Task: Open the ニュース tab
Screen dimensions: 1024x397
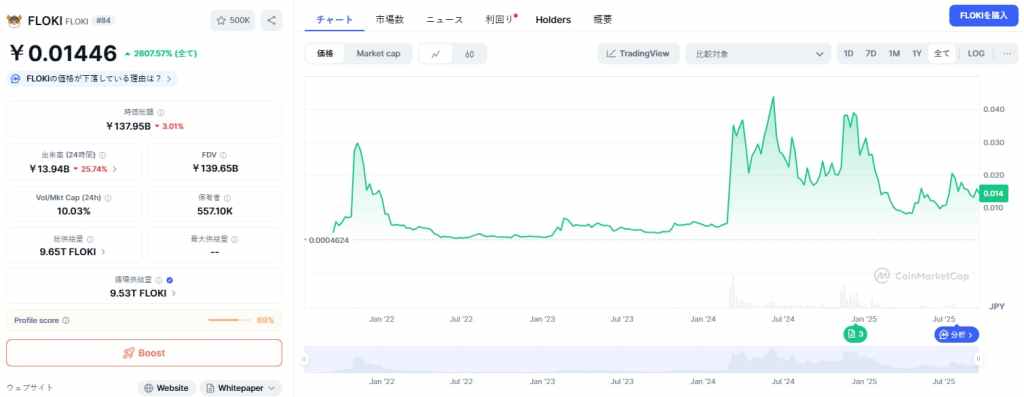Action: (x=445, y=20)
